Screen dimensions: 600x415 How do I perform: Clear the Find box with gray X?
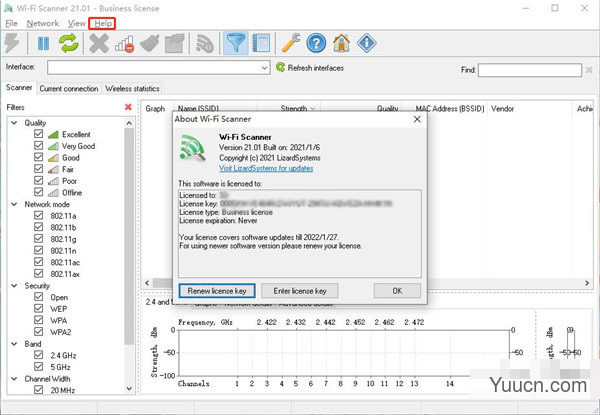click(x=589, y=70)
